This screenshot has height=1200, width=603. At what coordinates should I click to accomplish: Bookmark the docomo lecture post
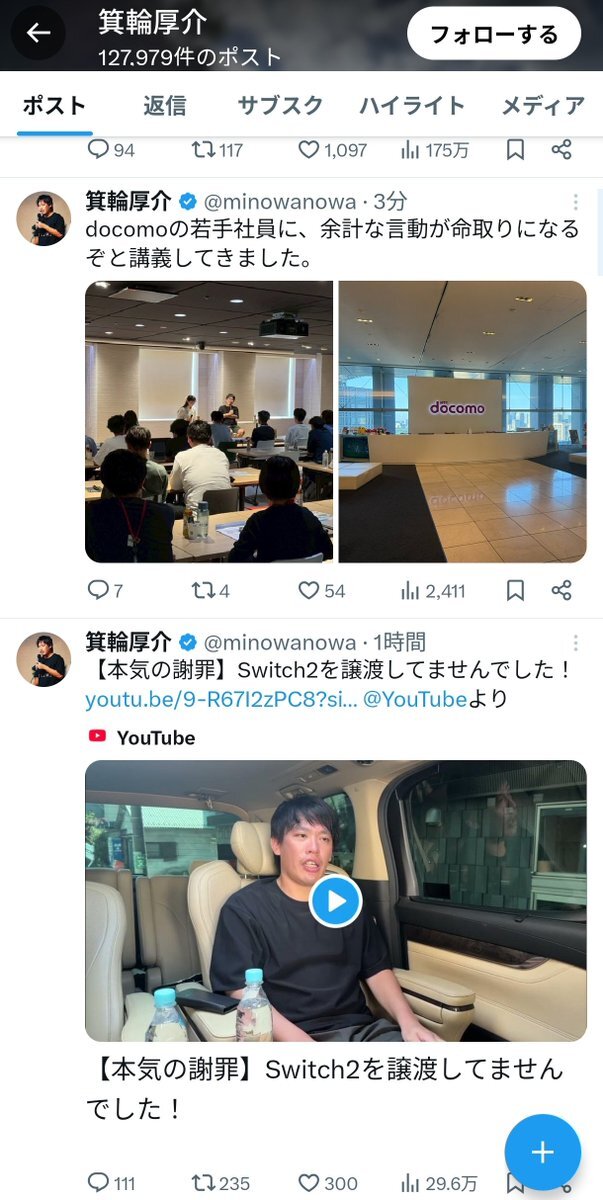pos(515,591)
